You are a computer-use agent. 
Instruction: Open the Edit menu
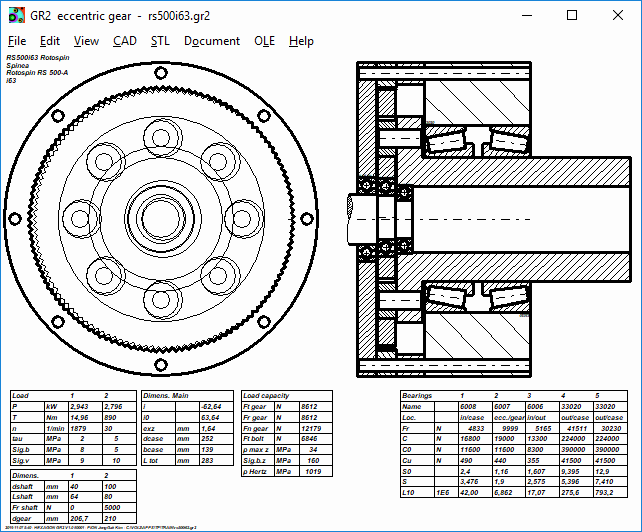(x=50, y=41)
